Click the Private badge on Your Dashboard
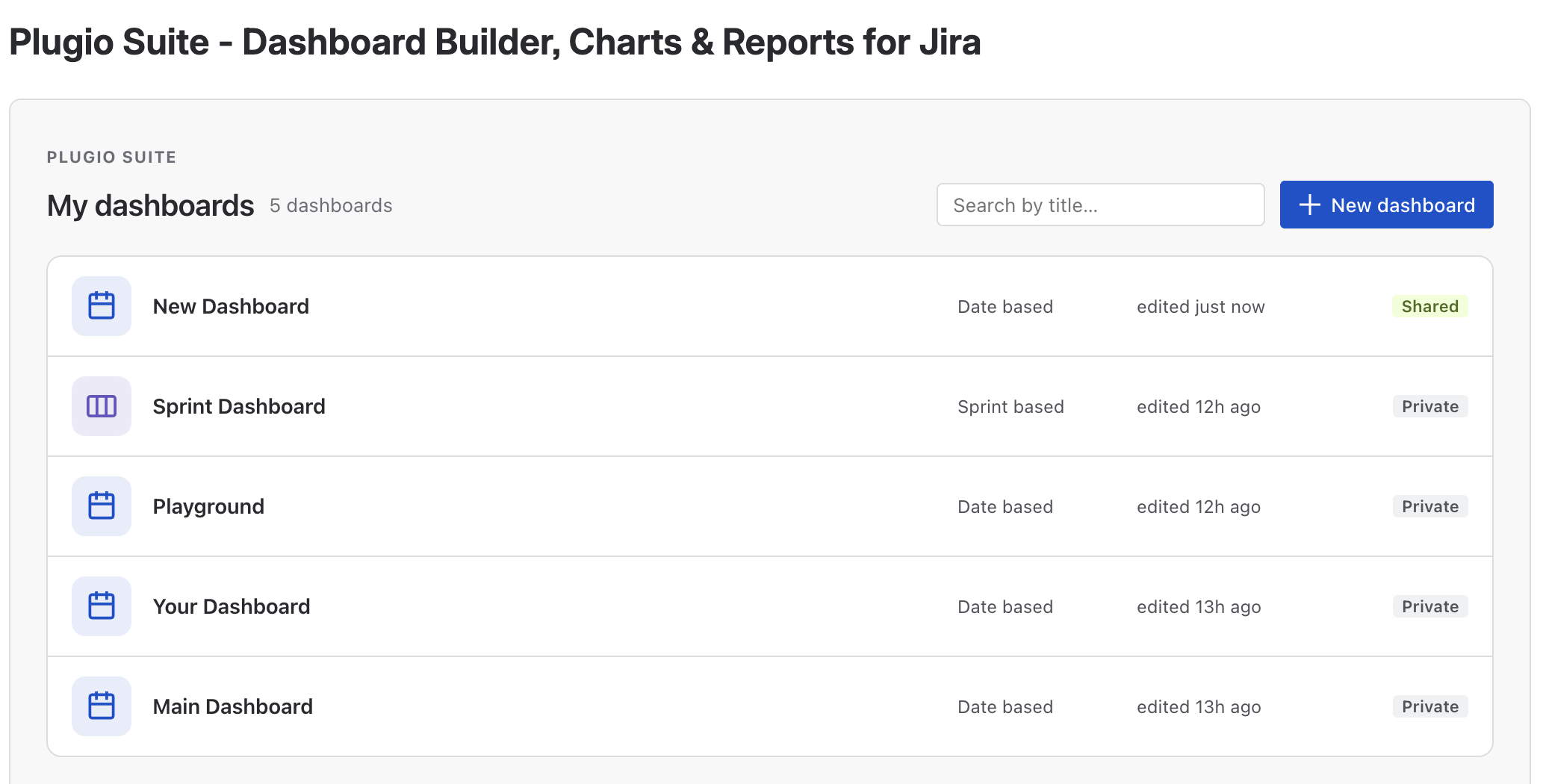This screenshot has height=784, width=1543. coord(1430,606)
